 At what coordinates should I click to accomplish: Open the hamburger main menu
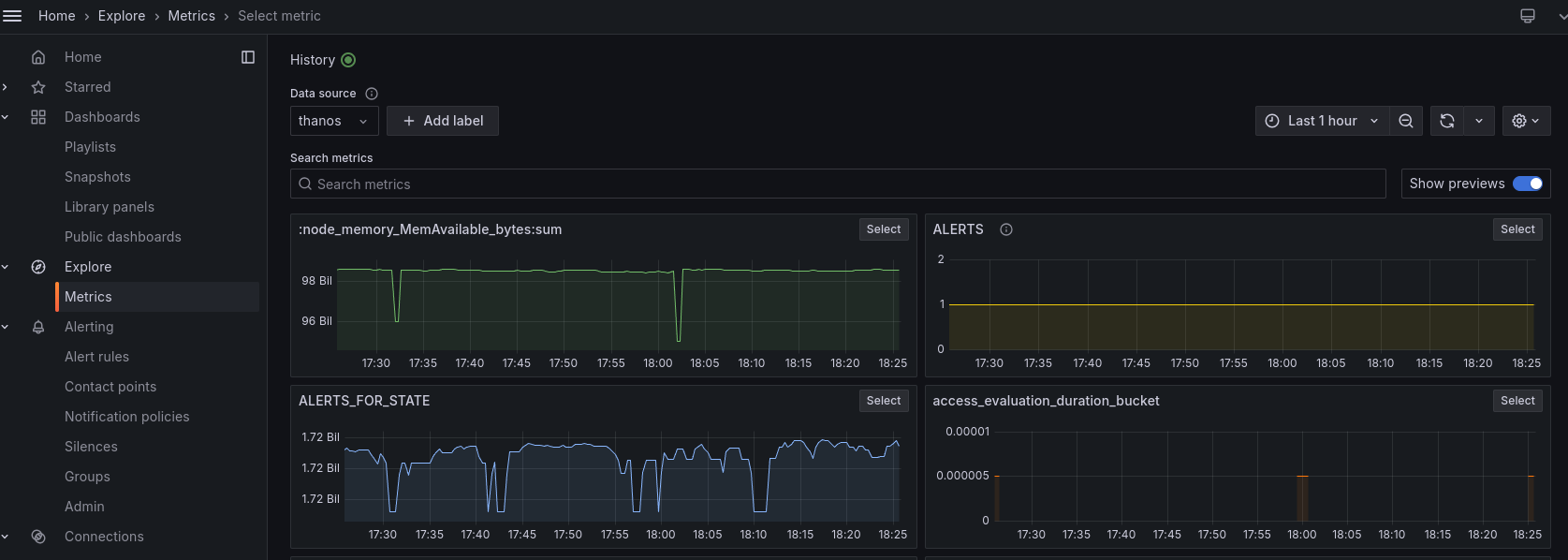pyautogui.click(x=12, y=16)
